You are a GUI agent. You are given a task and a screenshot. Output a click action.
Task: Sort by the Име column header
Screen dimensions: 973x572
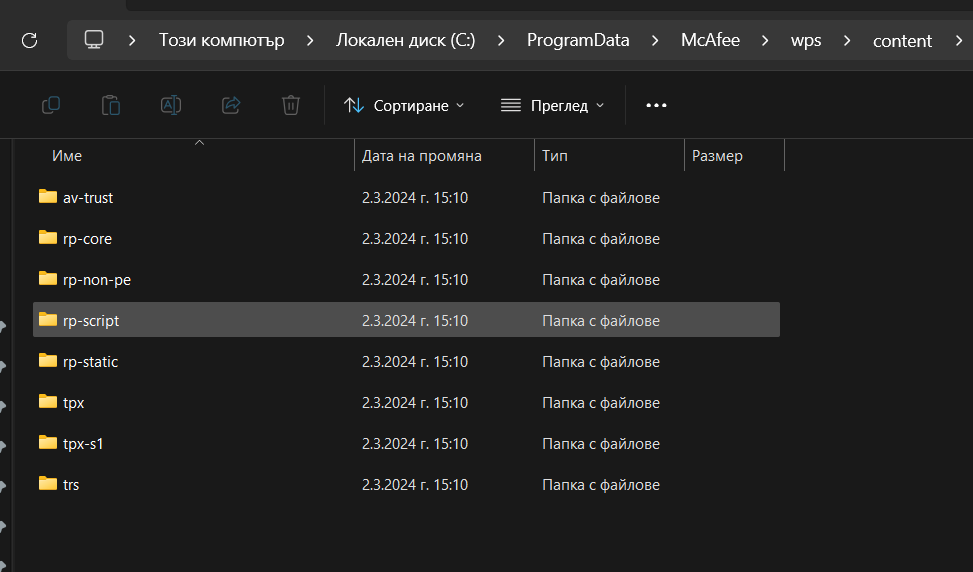67,156
